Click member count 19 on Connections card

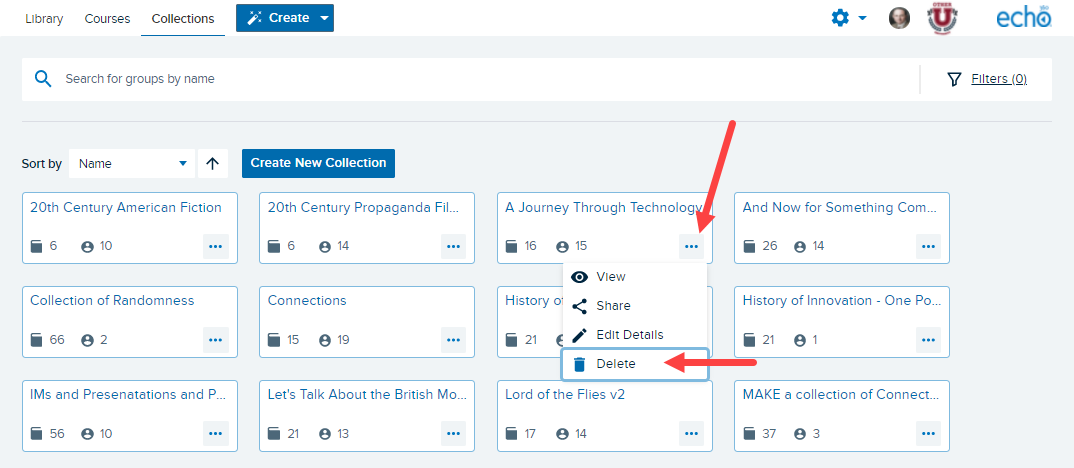point(343,340)
